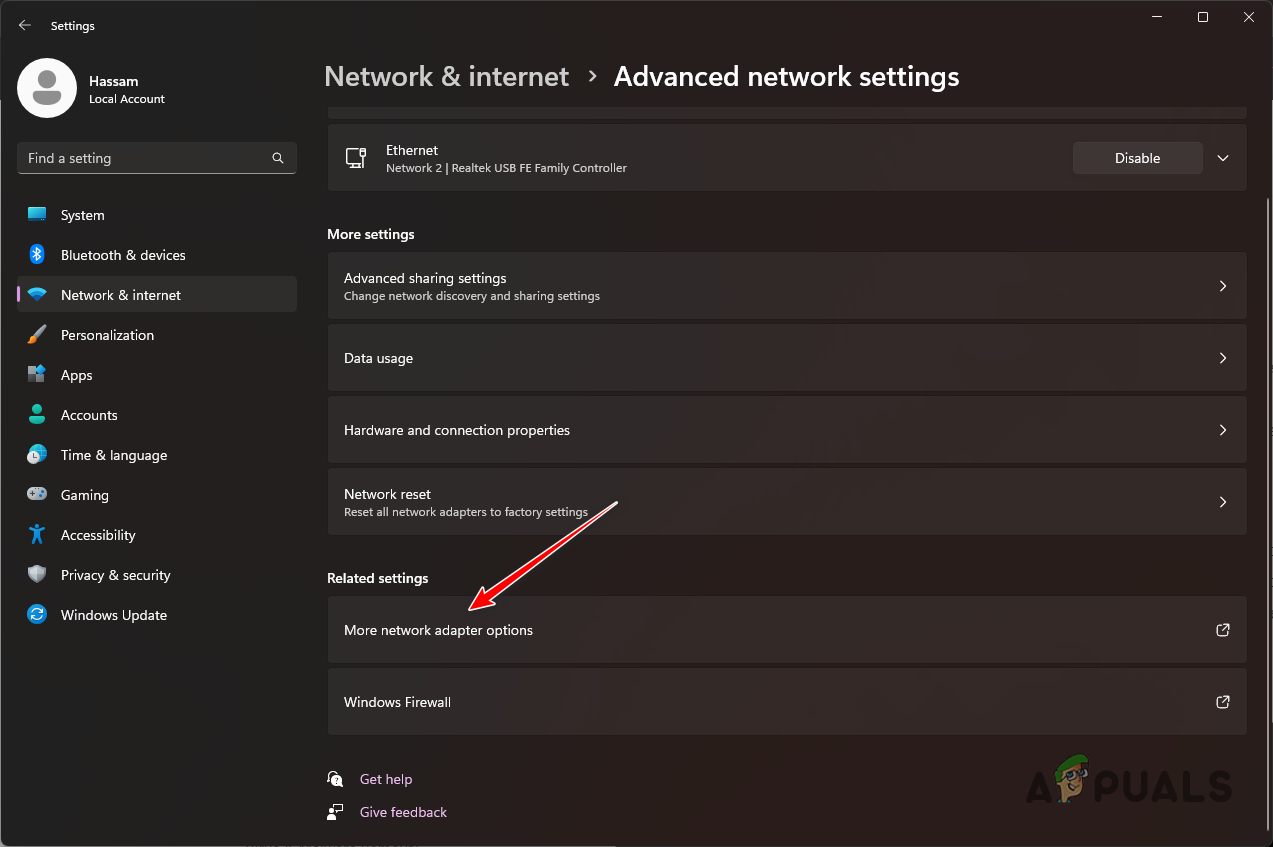Open Get help

pyautogui.click(x=386, y=778)
